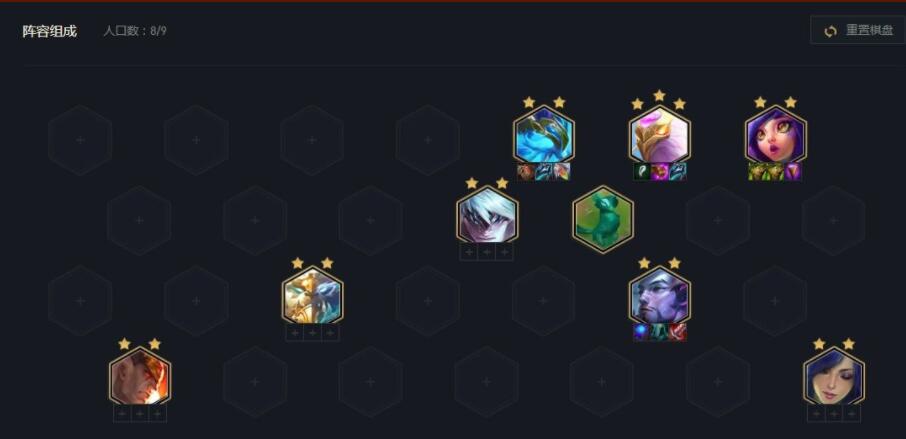Click the blue orb item under bearded champion
Image resolution: width=906 pixels, height=439 pixels.
(x=641, y=332)
